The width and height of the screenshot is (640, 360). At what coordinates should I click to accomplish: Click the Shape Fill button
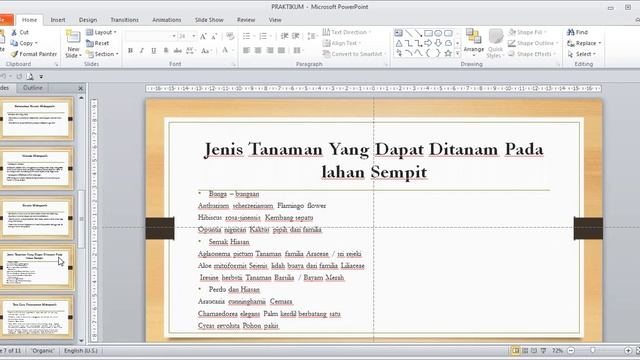click(527, 32)
